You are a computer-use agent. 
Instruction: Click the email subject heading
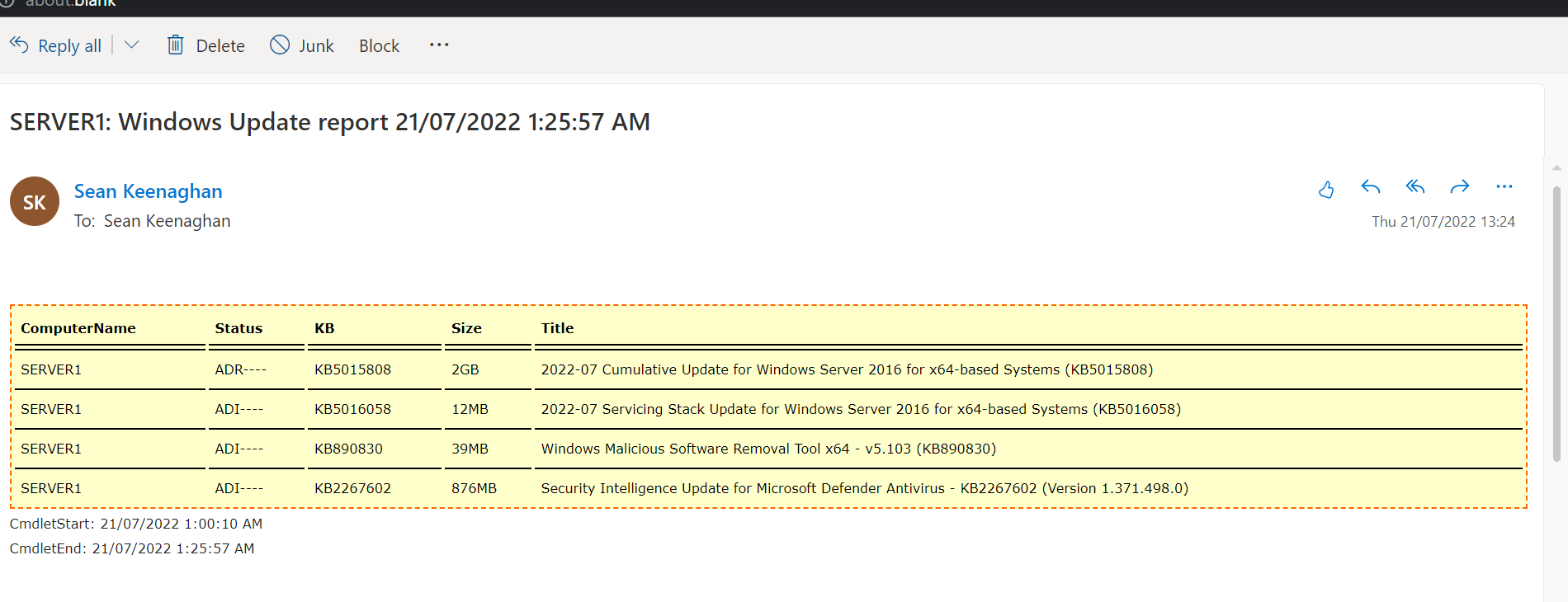click(329, 122)
